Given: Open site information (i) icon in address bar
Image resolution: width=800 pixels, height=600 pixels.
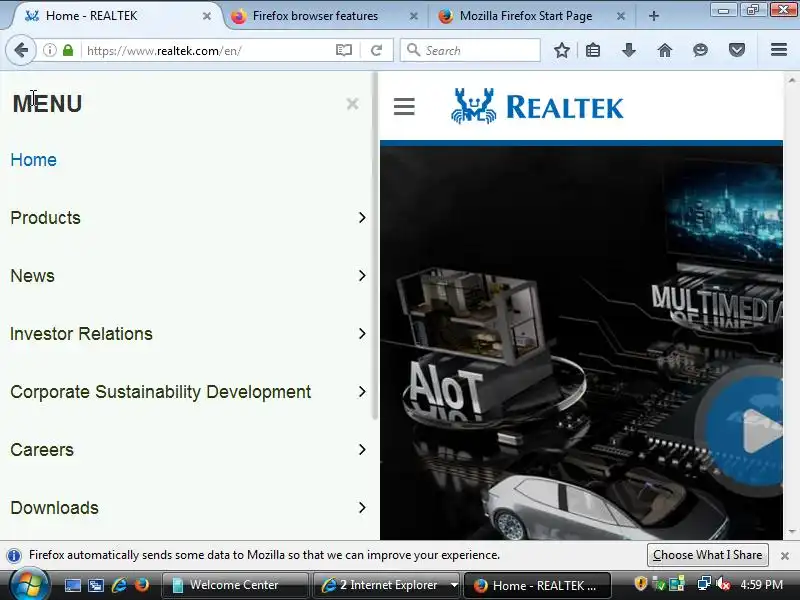Looking at the screenshot, I should point(49,51).
